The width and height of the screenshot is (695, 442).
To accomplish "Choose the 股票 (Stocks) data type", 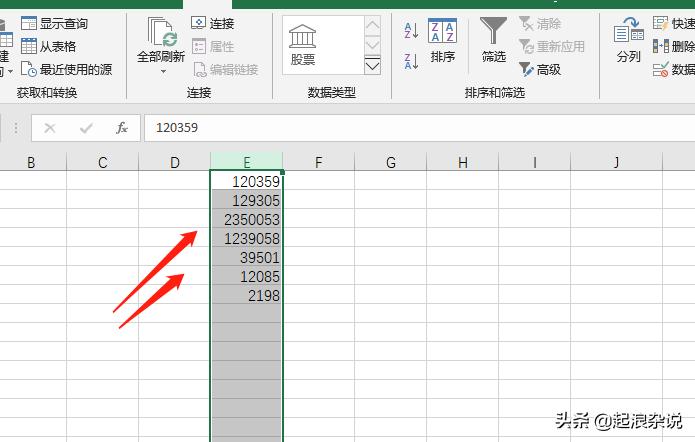I will click(x=302, y=45).
